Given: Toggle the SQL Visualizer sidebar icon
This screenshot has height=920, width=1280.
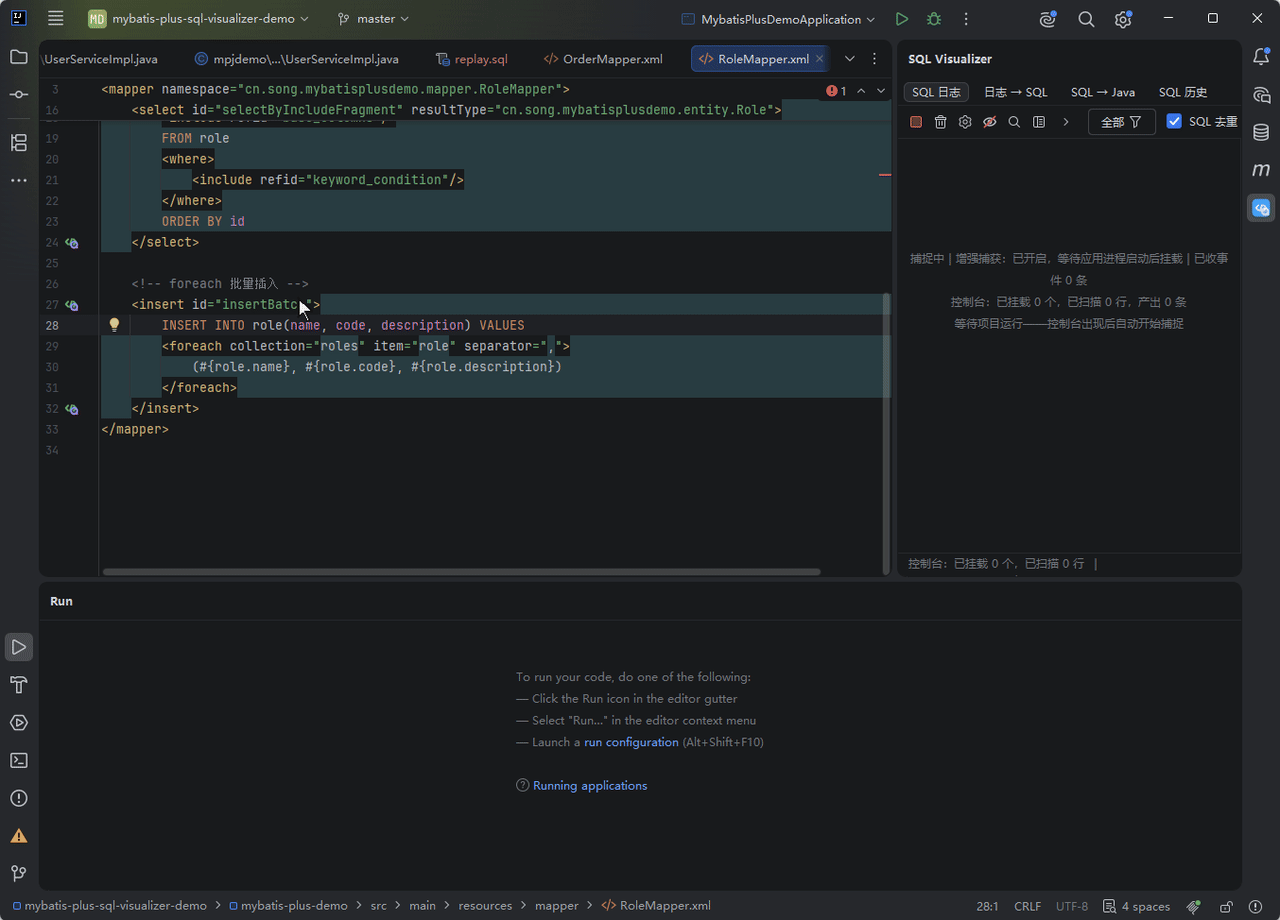Looking at the screenshot, I should 1261,208.
